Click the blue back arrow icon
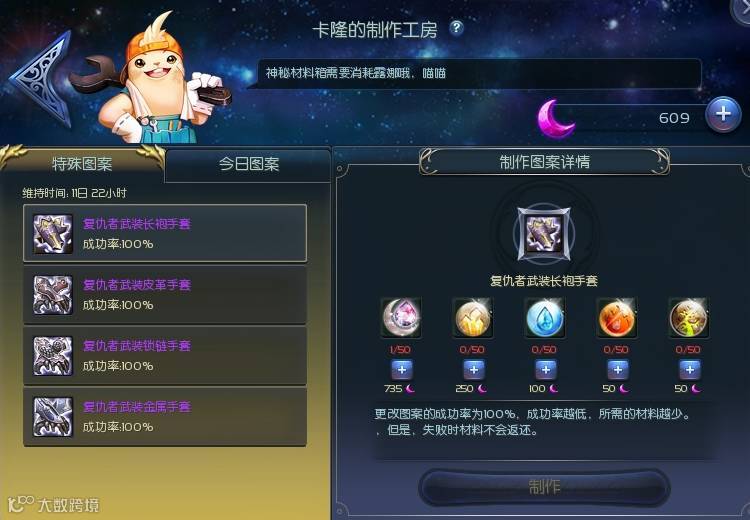Image resolution: width=750 pixels, height=520 pixels. [x=42, y=79]
